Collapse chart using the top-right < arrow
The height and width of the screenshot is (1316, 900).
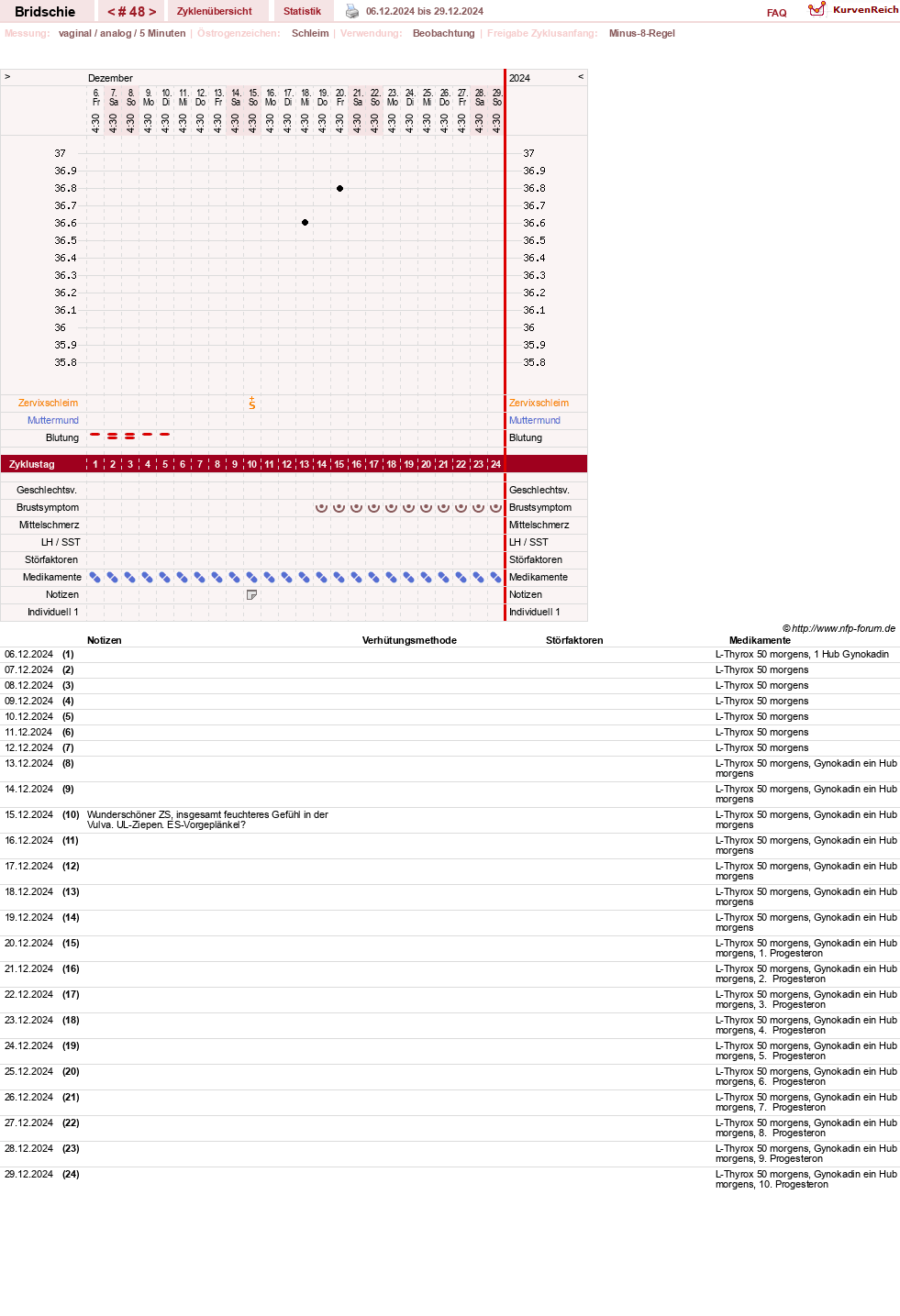point(581,77)
